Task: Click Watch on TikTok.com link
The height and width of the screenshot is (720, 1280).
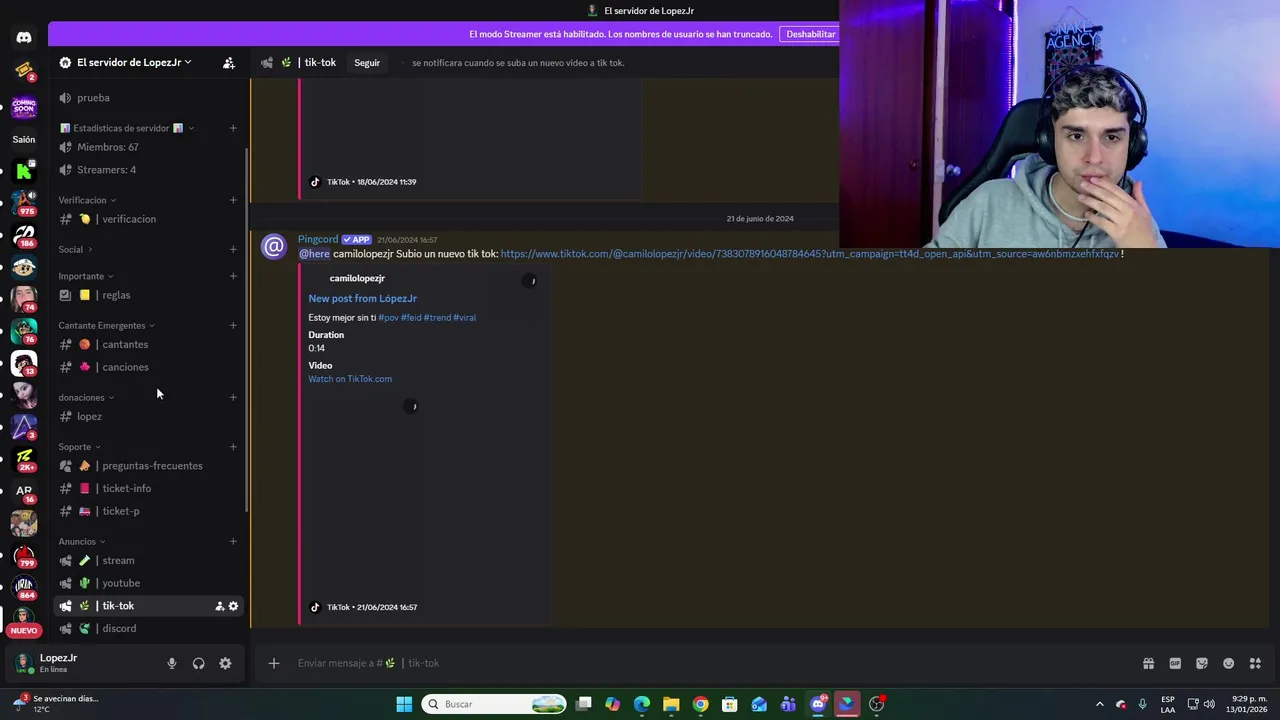Action: [350, 379]
